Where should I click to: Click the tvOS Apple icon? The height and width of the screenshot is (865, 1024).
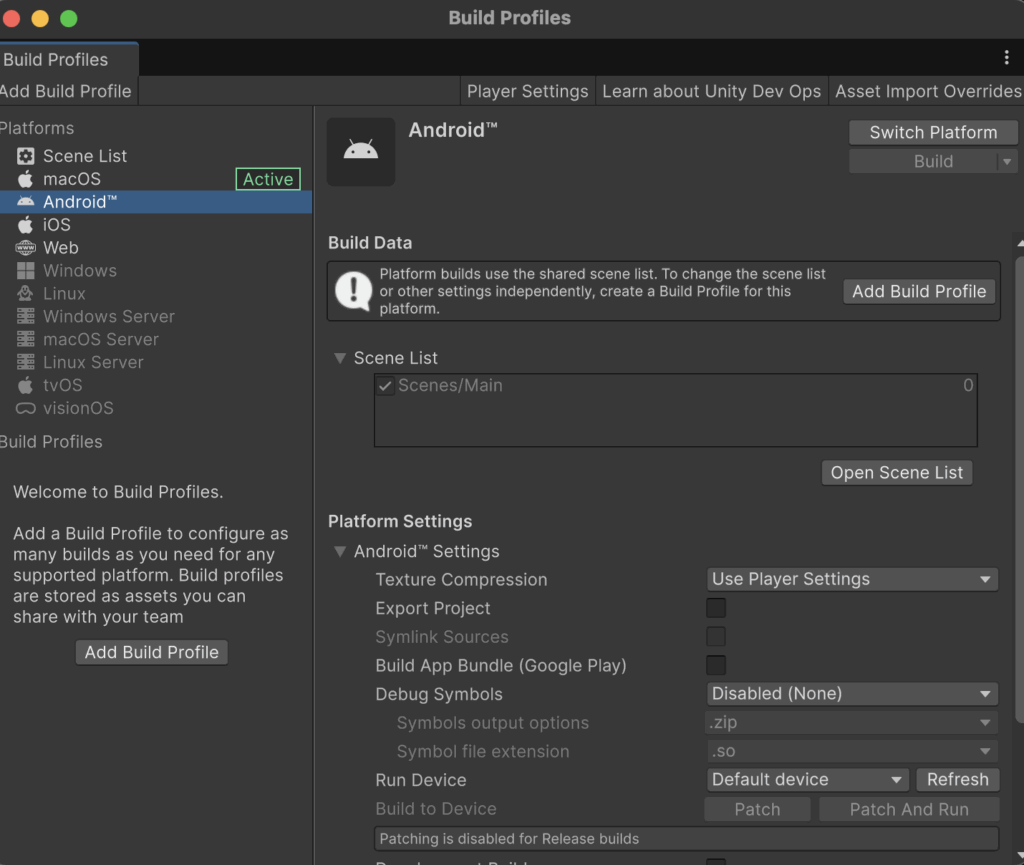(x=25, y=385)
